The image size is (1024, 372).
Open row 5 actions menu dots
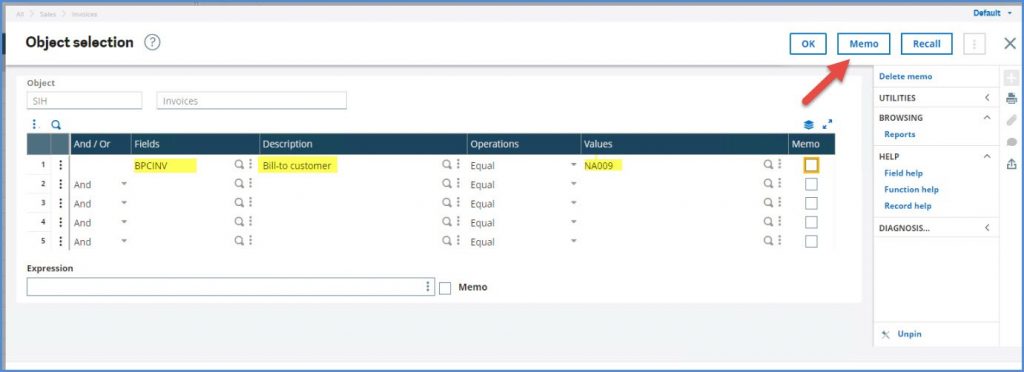61,241
